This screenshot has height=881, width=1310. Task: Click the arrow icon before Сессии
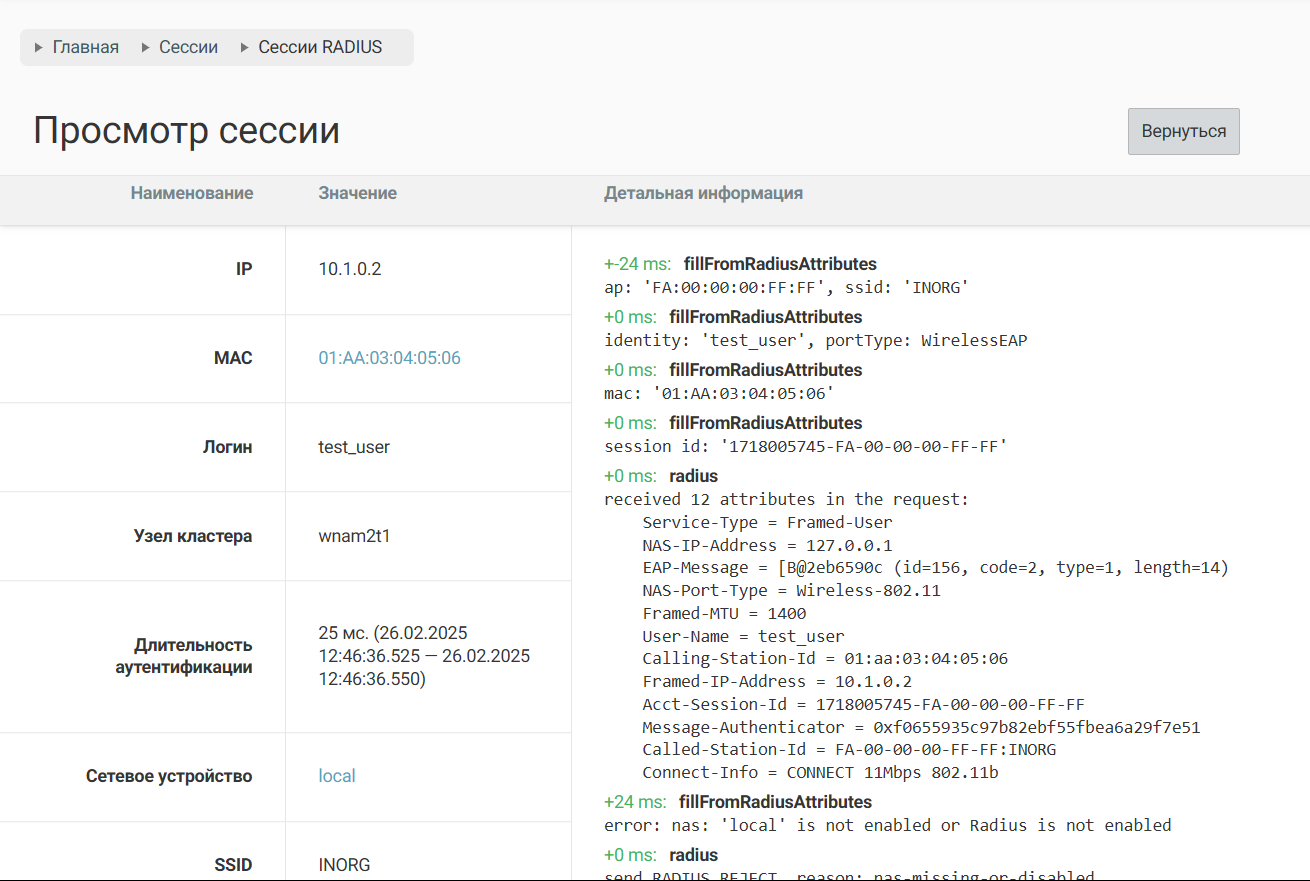pyautogui.click(x=146, y=47)
